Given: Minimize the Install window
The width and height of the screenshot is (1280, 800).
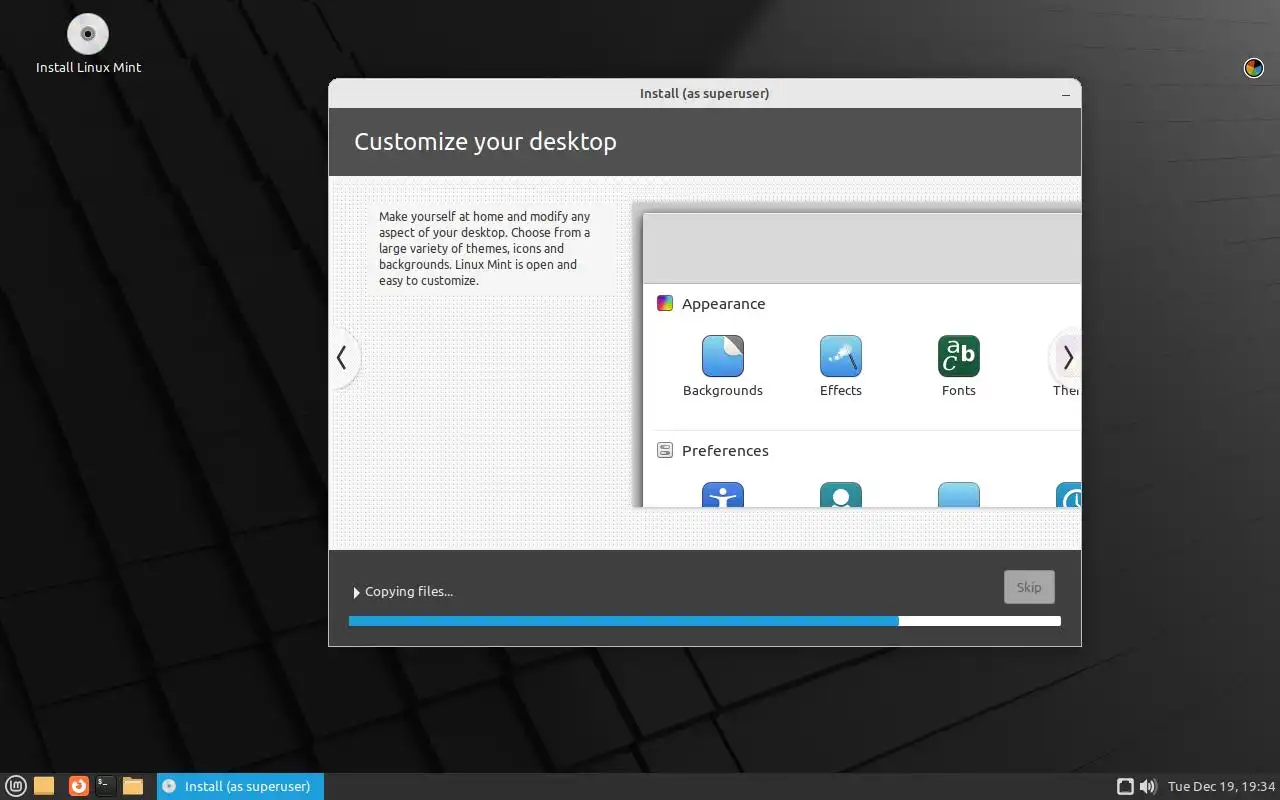Looking at the screenshot, I should (x=1066, y=94).
